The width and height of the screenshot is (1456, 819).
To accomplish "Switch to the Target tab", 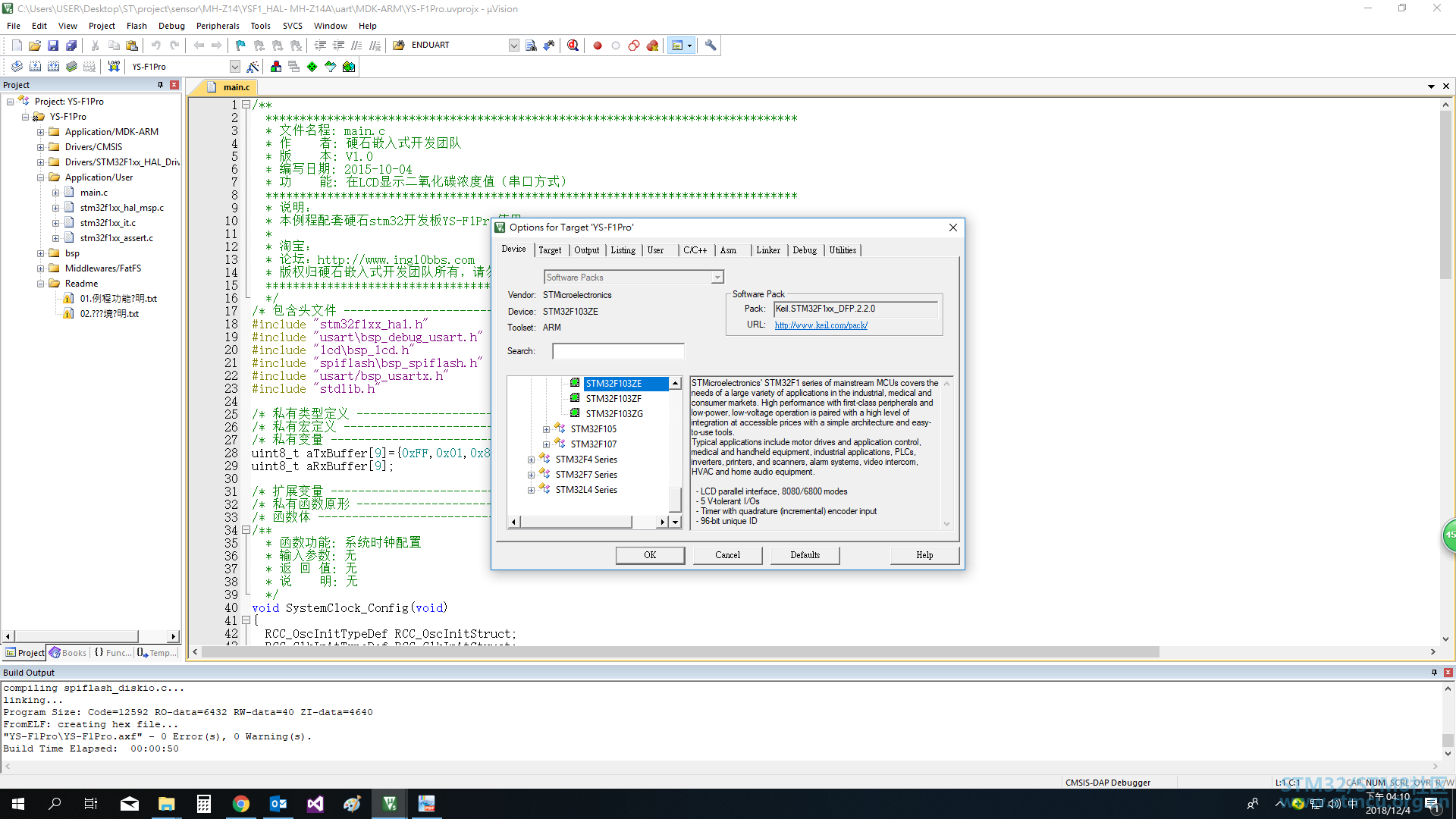I will tap(551, 250).
